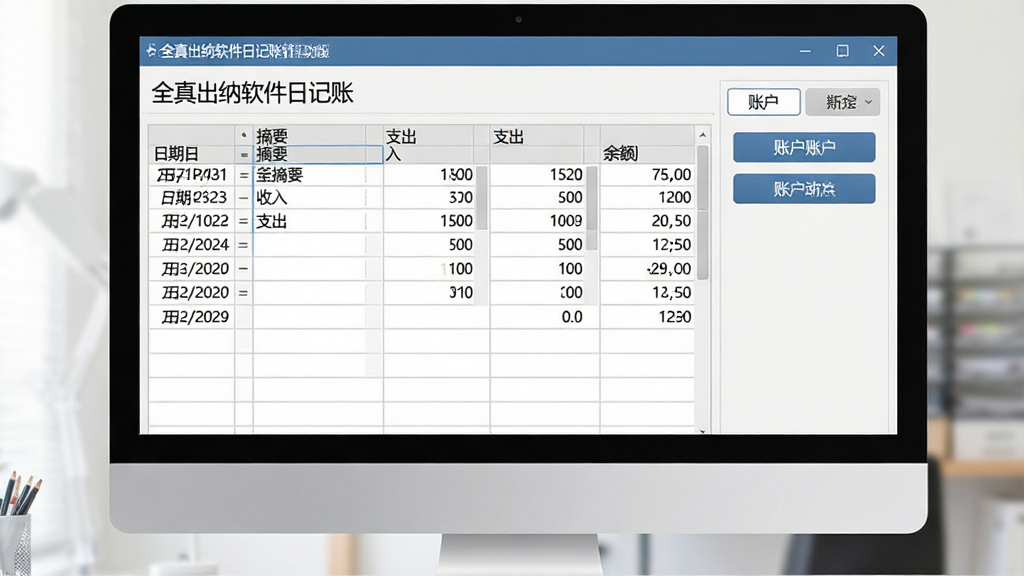Click the blue 账户账户 button
Image resolution: width=1024 pixels, height=576 pixels.
click(x=804, y=148)
